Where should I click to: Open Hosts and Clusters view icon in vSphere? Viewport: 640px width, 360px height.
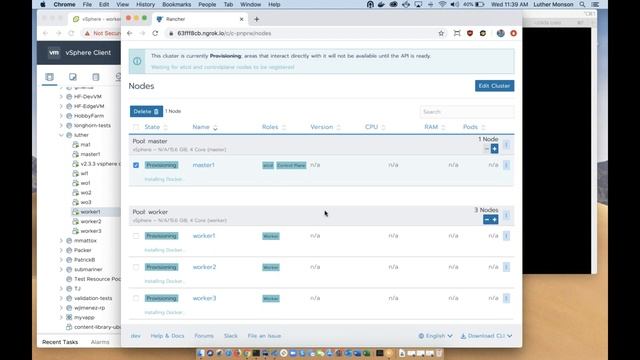tap(49, 77)
